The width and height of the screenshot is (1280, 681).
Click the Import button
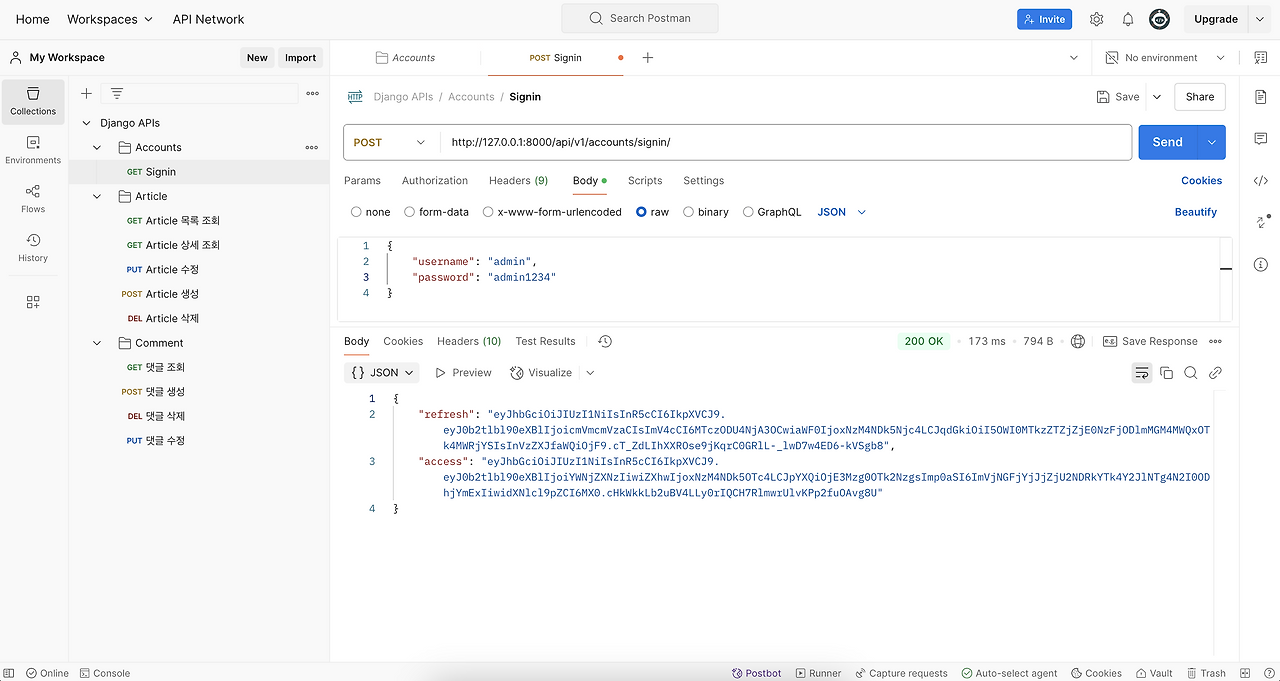pos(300,58)
